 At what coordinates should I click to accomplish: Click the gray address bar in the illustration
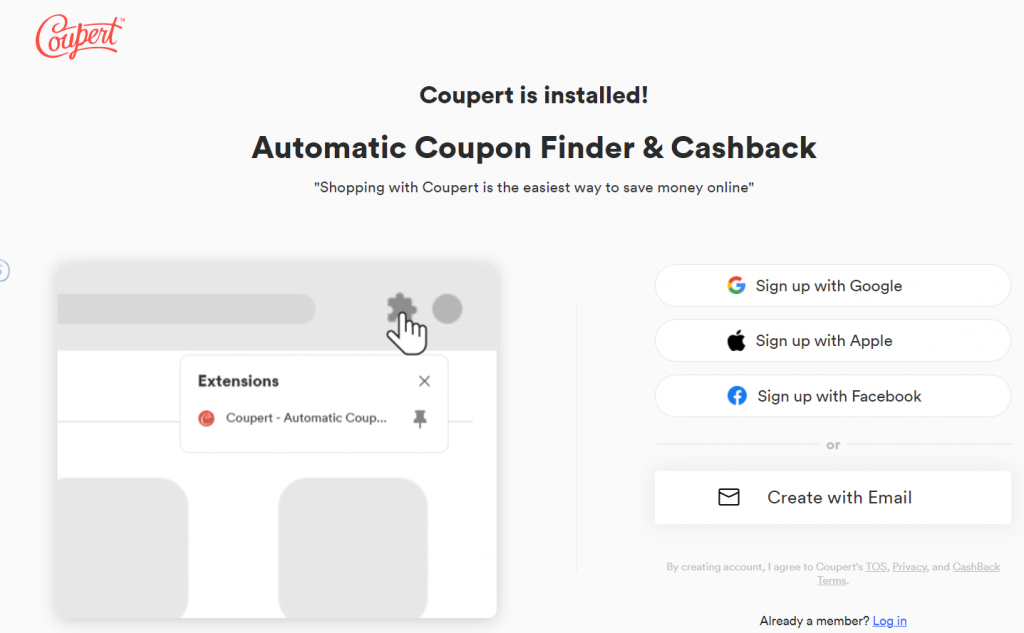186,308
